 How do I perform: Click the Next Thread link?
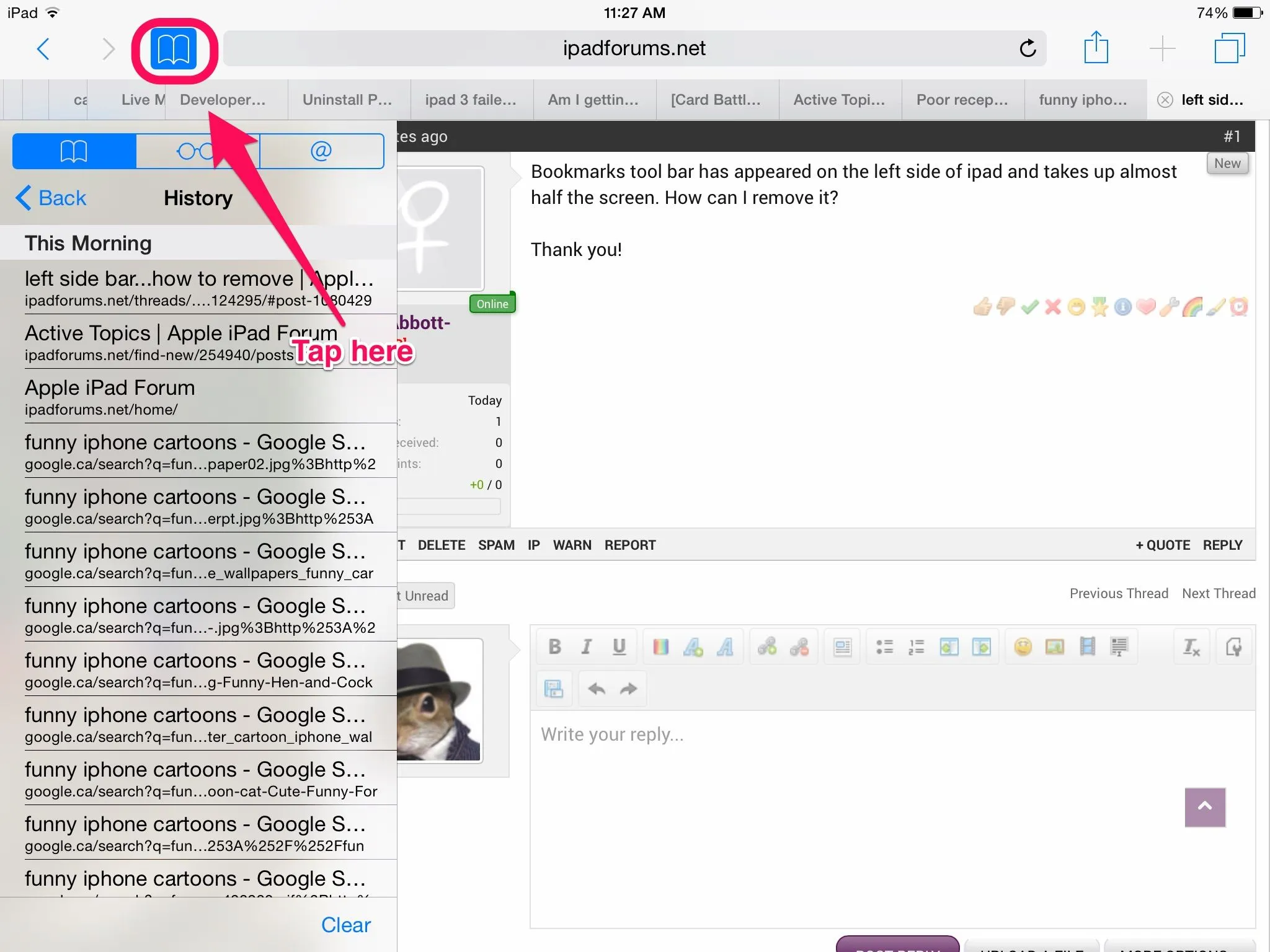tap(1218, 593)
